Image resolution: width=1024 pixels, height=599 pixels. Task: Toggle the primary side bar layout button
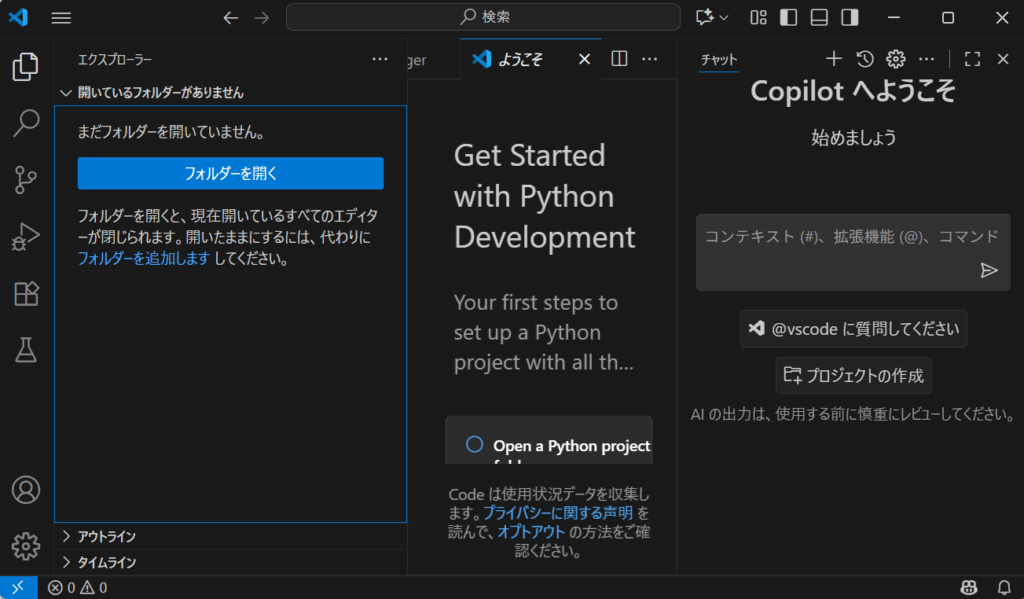tap(789, 17)
